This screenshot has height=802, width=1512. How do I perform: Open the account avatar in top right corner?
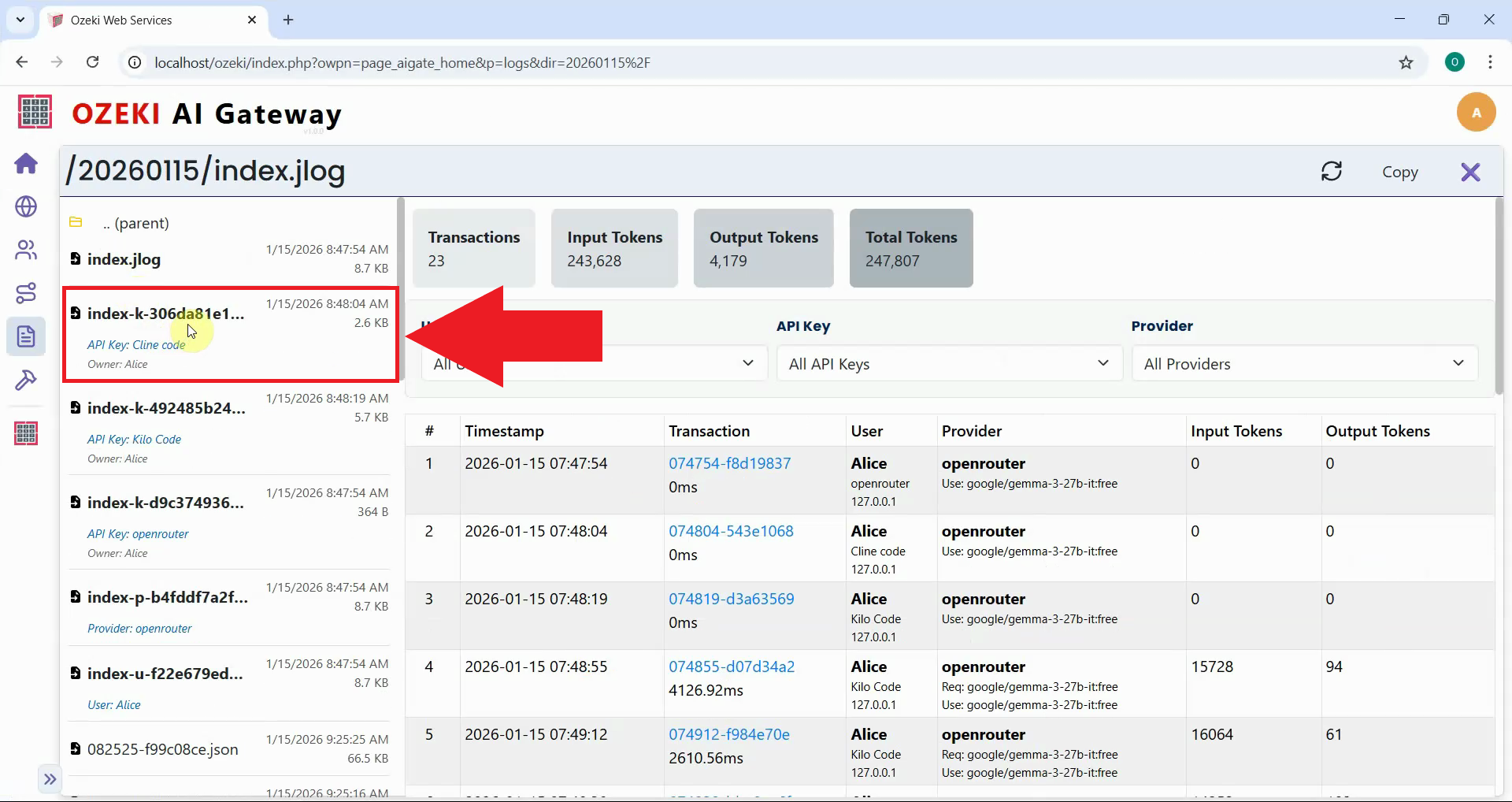(x=1477, y=112)
